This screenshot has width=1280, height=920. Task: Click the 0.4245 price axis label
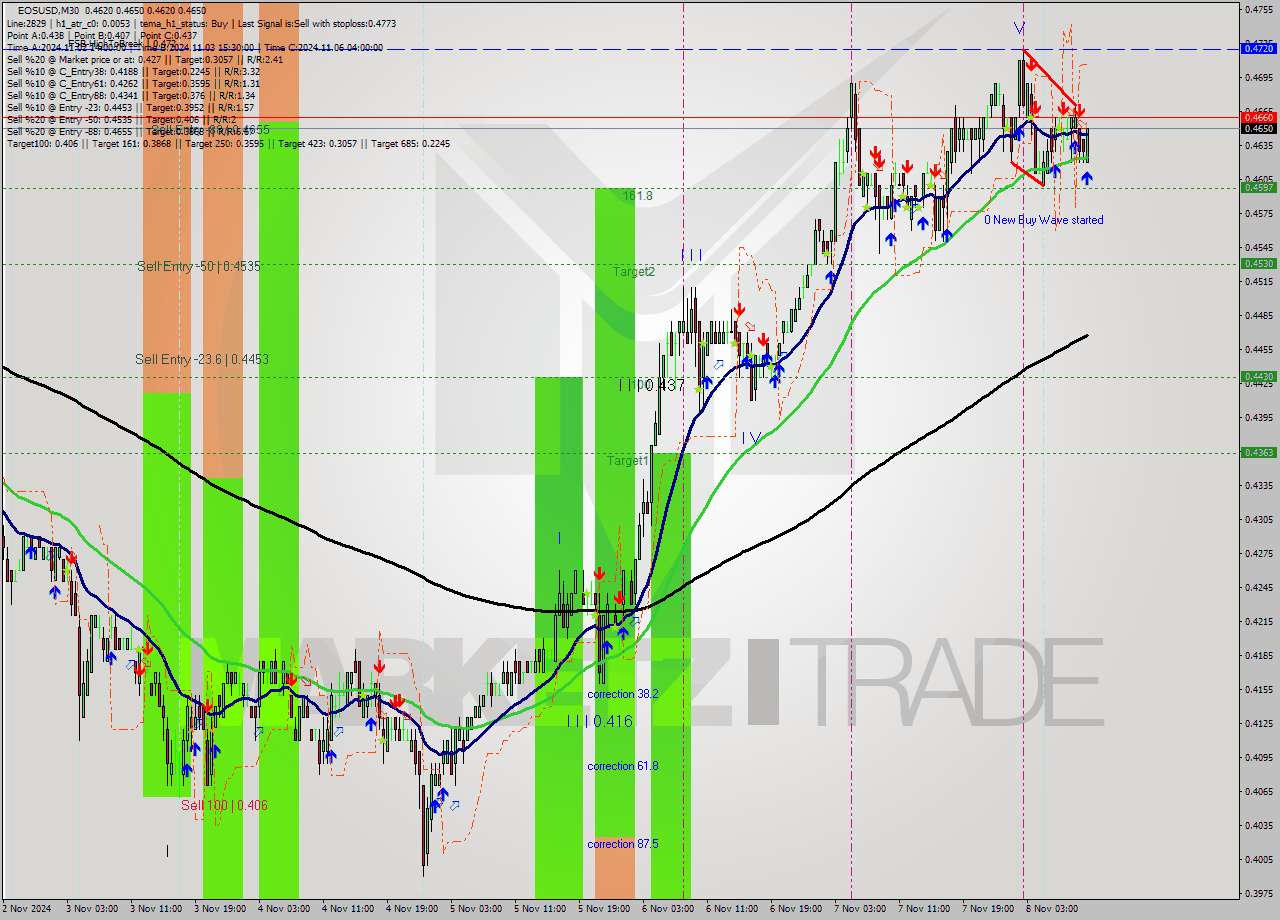(1258, 587)
